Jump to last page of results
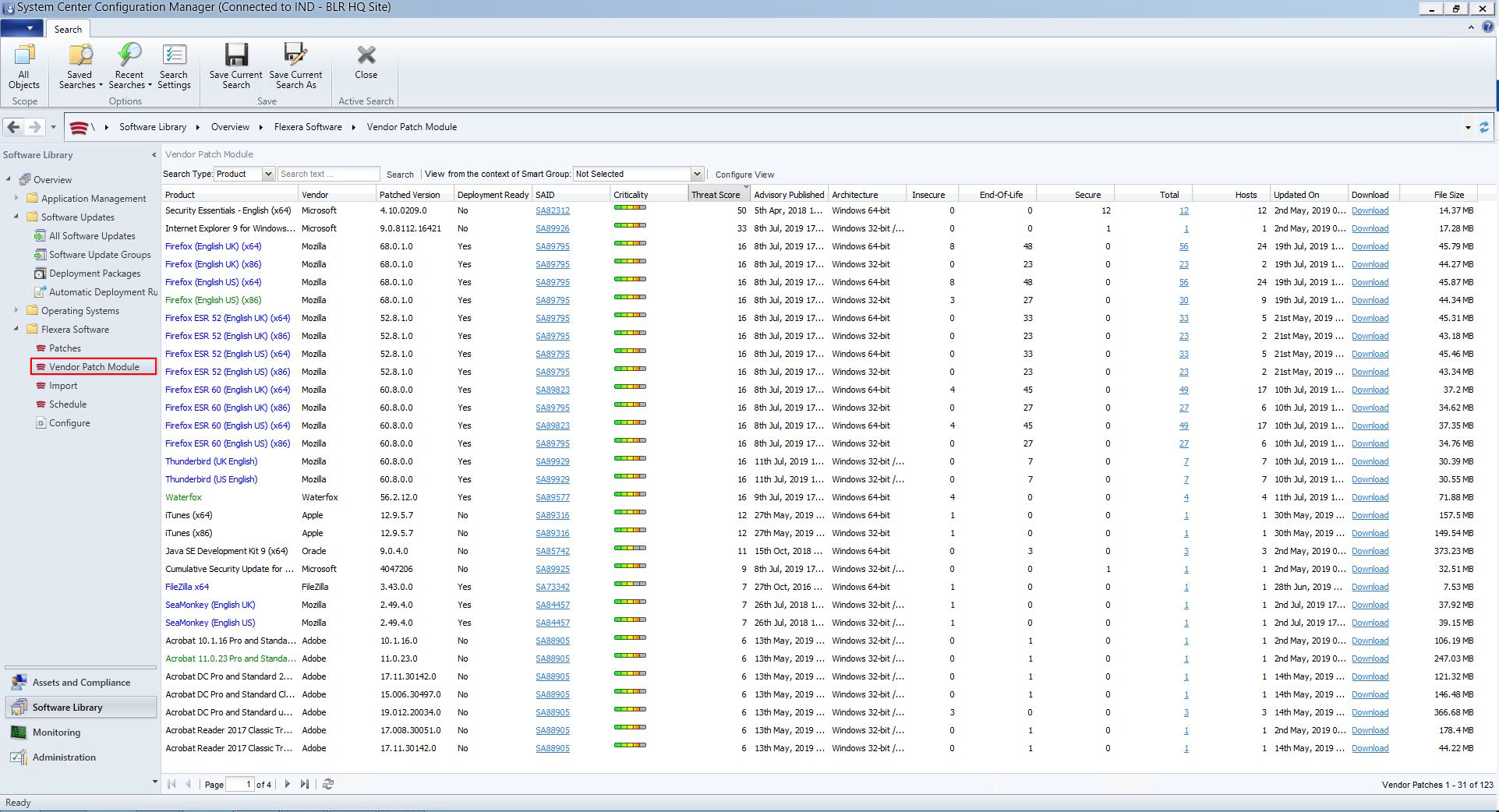This screenshot has height=812, width=1499. [x=305, y=784]
